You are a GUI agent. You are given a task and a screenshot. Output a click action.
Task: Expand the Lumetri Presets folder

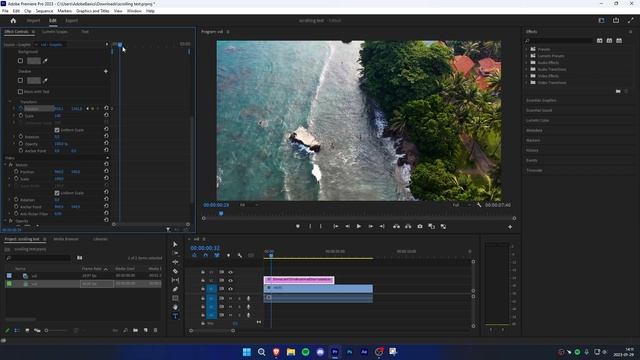[x=527, y=56]
